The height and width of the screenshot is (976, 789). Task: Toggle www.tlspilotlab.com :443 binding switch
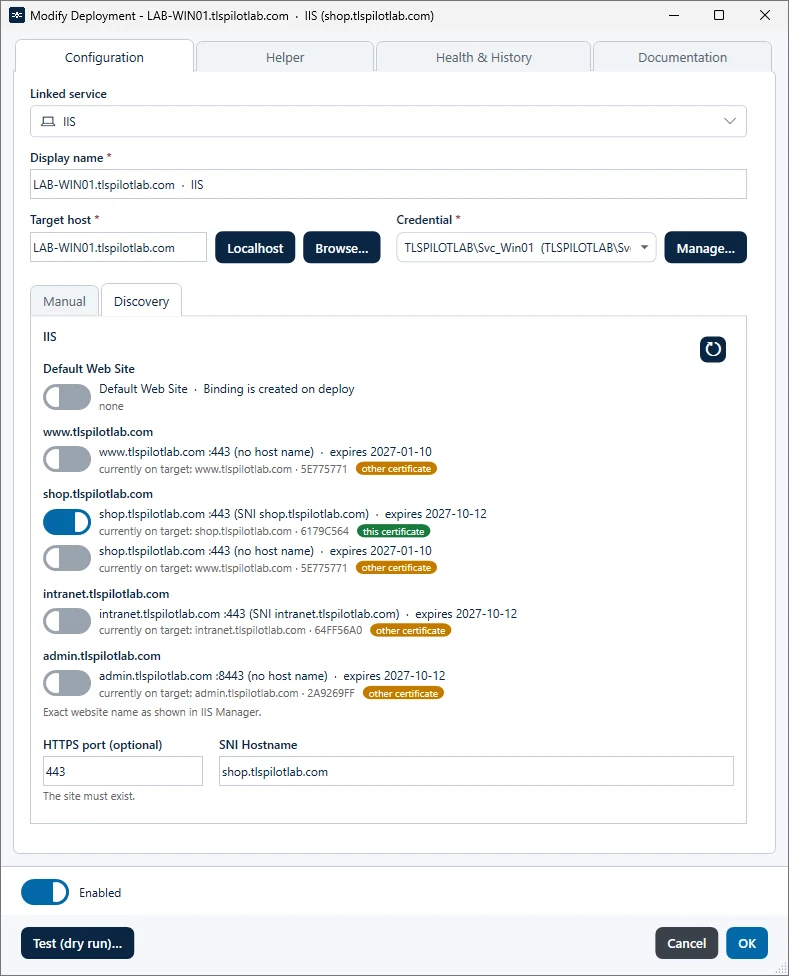[67, 460]
